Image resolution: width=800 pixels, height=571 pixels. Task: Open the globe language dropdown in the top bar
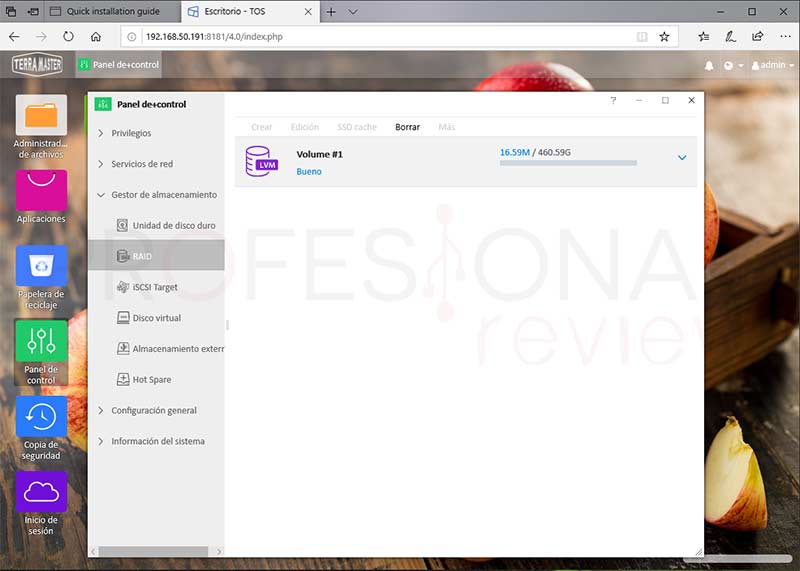[x=733, y=66]
